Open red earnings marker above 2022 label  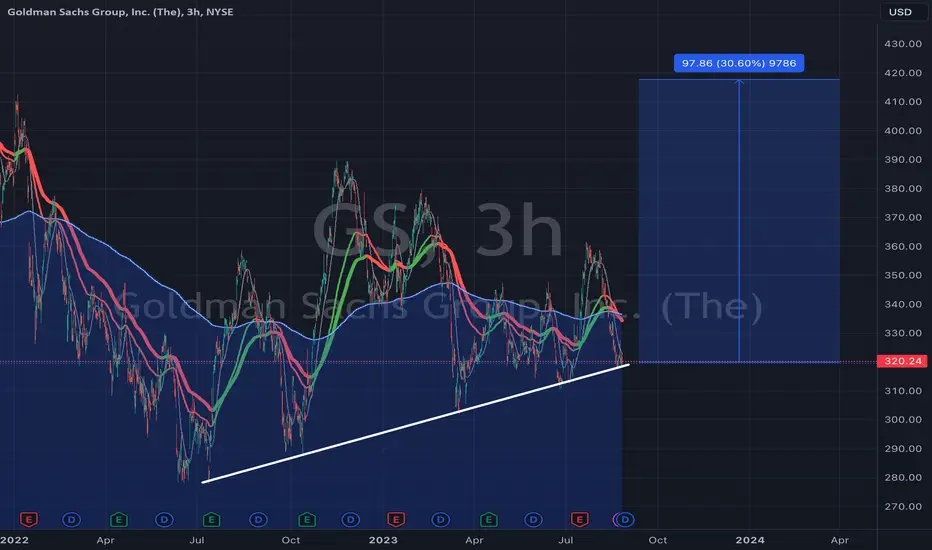[x=29, y=520]
